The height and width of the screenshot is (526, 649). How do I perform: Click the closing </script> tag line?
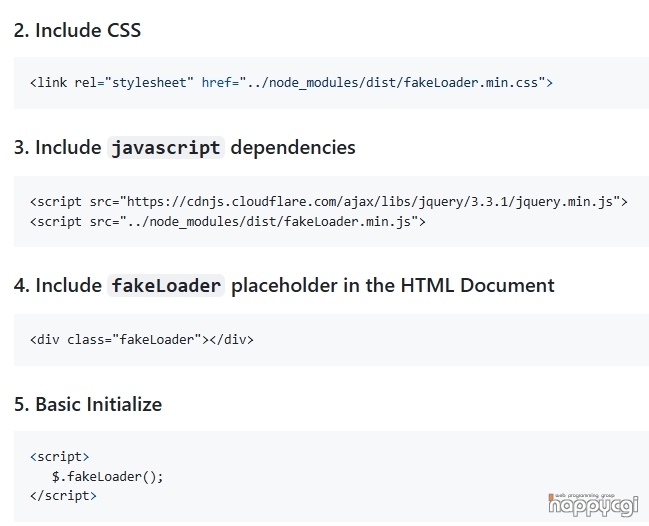tap(63, 496)
